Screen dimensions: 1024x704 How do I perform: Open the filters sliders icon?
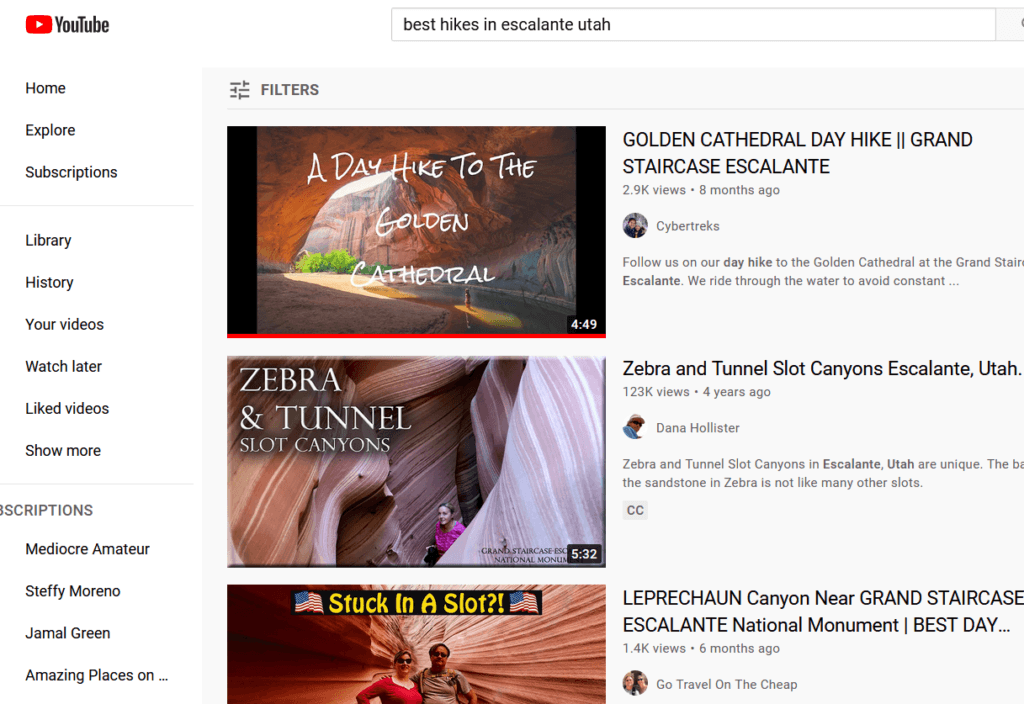[x=240, y=89]
